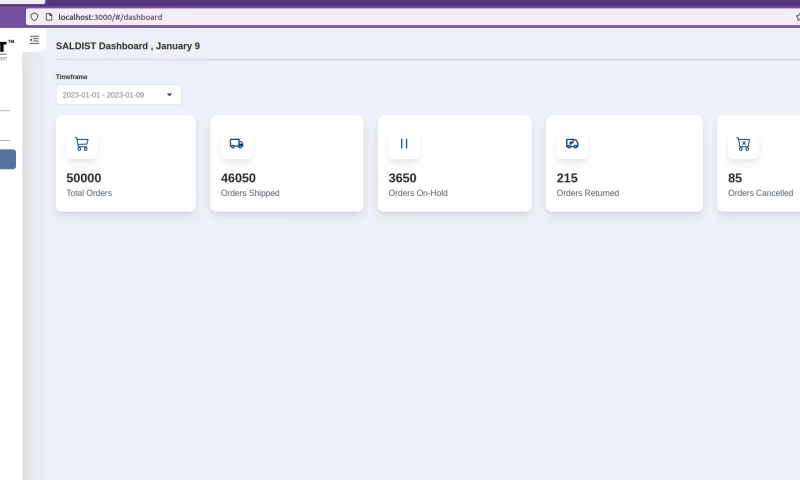Viewport: 800px width, 480px height.
Task: Collapse the sidebar with the menu toggle icon
Action: coord(34,40)
